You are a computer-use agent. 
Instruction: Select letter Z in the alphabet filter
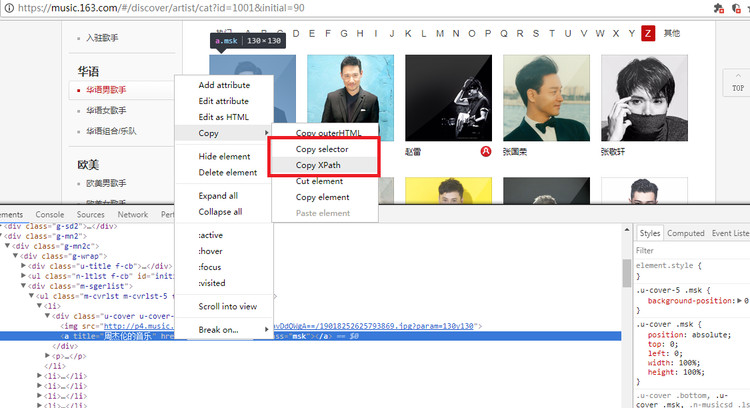pyautogui.click(x=648, y=33)
